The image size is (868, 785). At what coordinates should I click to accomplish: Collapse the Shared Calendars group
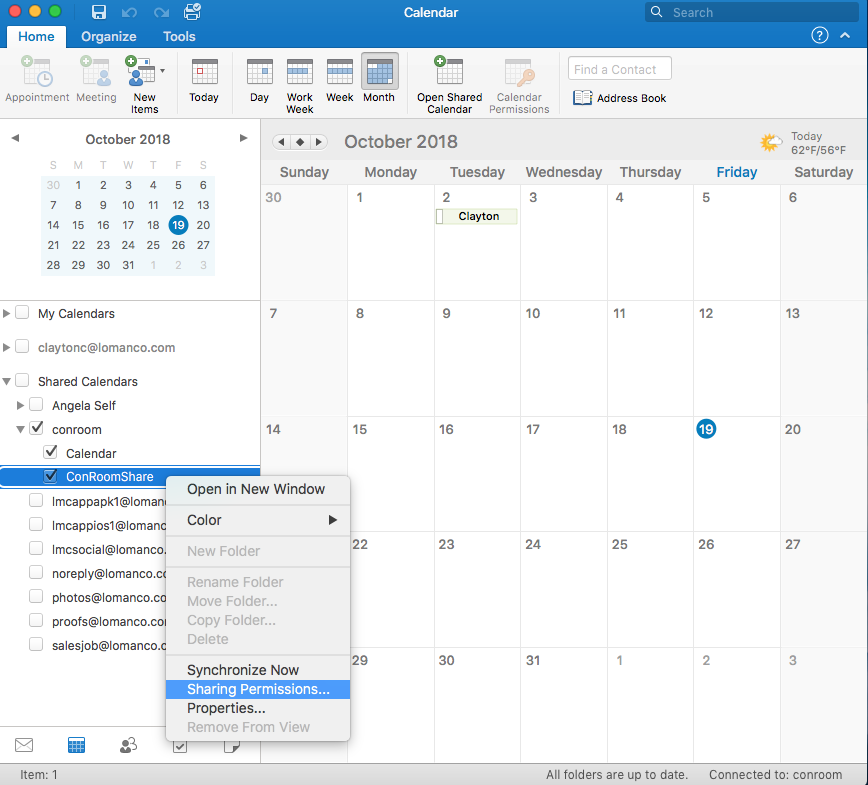point(8,381)
